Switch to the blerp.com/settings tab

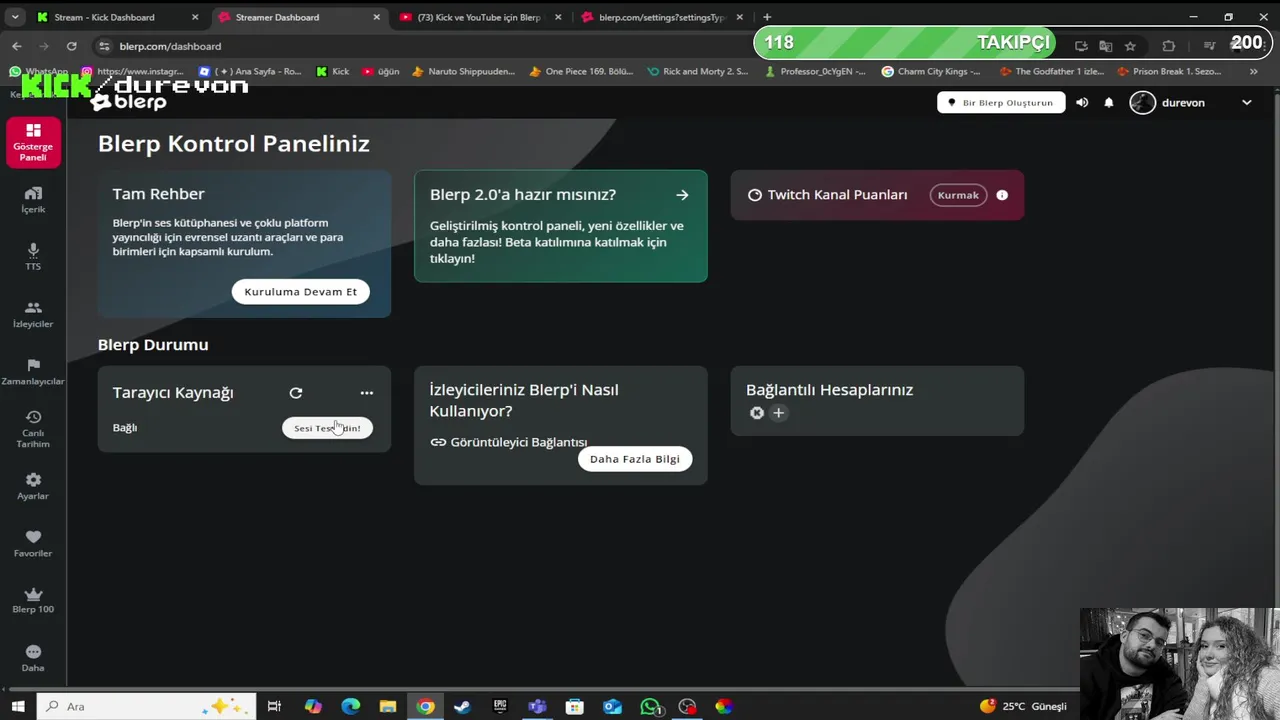pos(660,17)
